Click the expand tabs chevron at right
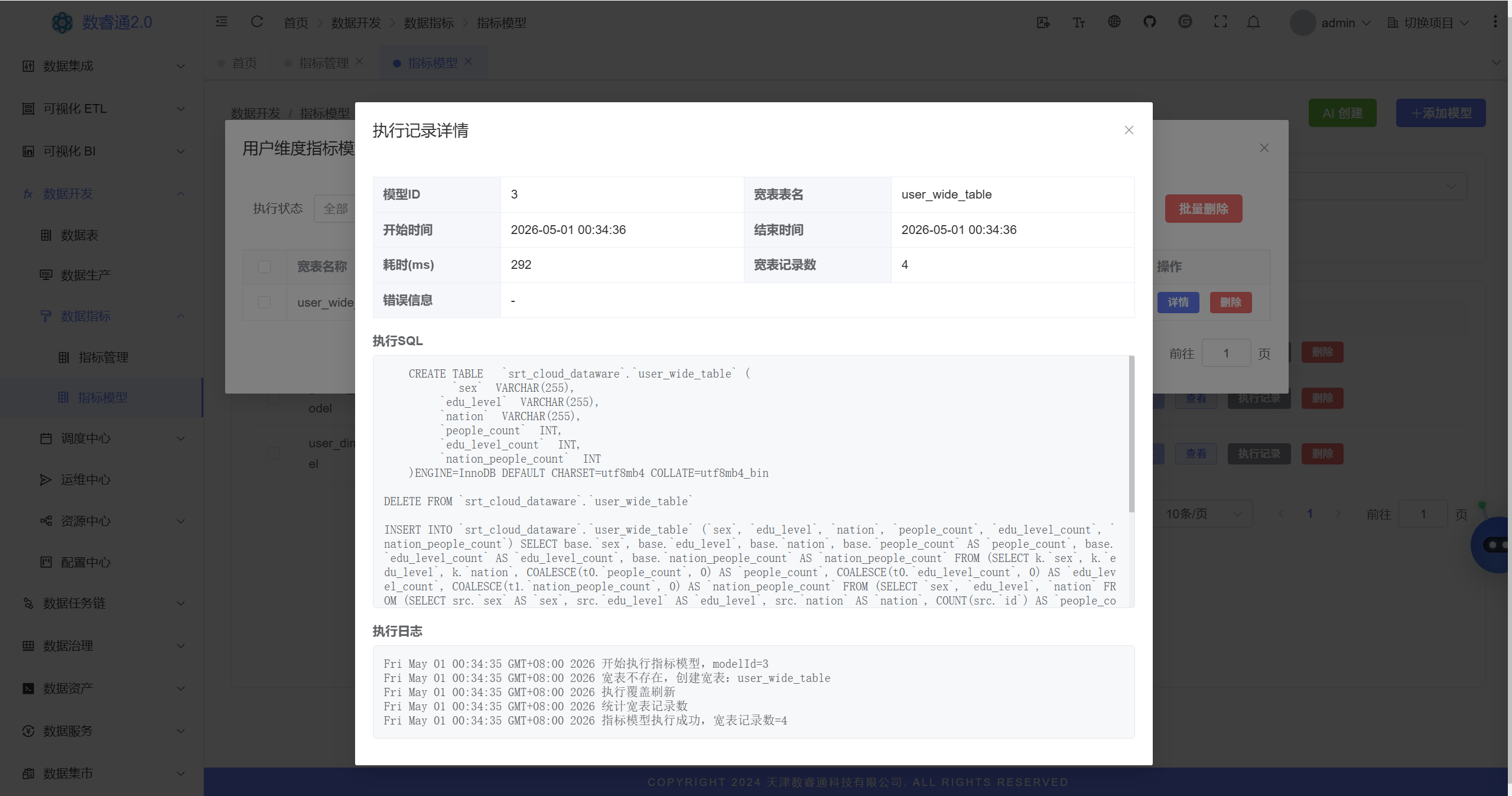 pos(1495,62)
